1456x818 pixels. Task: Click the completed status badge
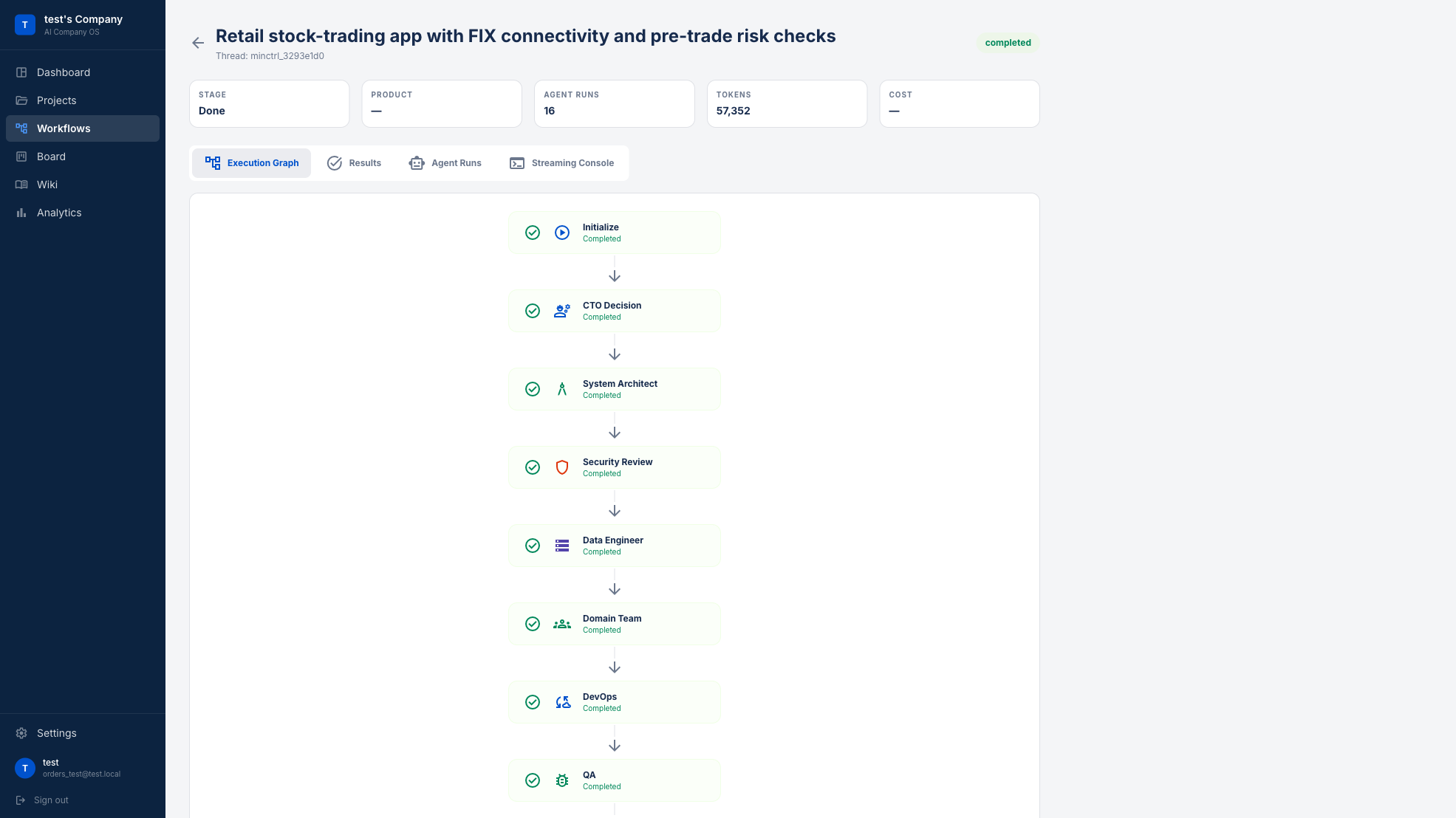click(1008, 43)
